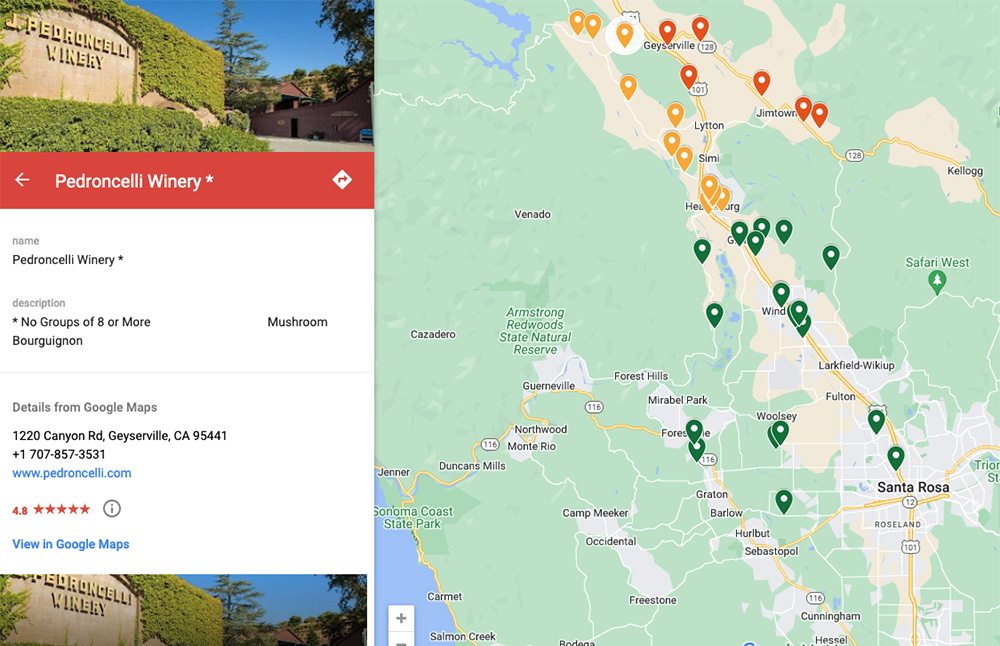Click the Safari West text label

pos(938,262)
